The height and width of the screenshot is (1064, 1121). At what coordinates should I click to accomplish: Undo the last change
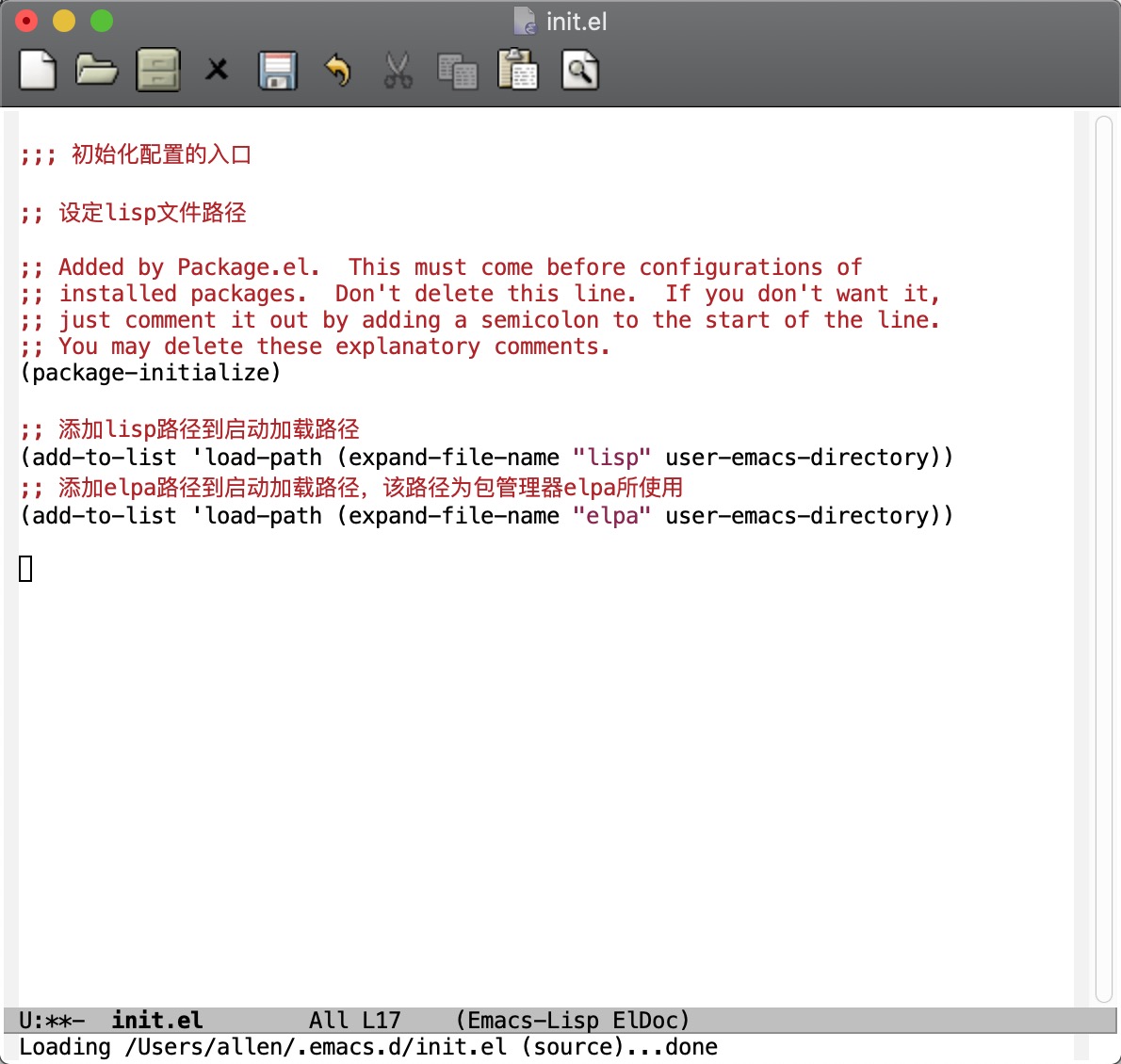click(x=338, y=70)
